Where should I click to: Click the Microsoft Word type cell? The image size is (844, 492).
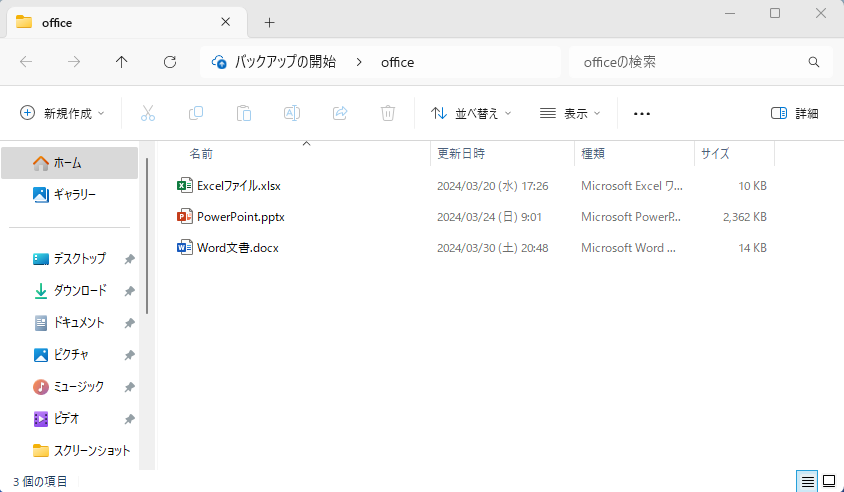(x=628, y=248)
